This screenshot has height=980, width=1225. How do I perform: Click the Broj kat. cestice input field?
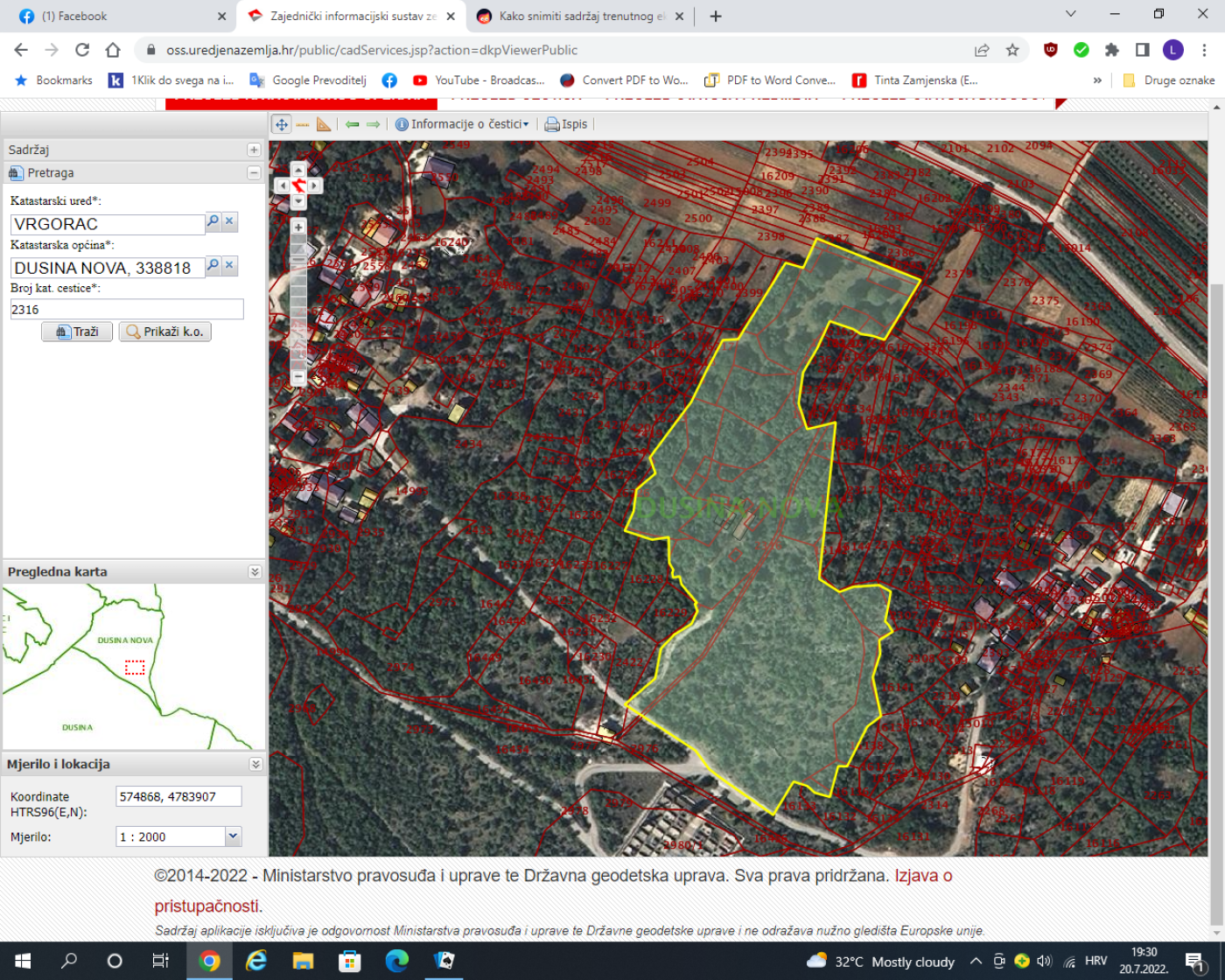tap(127, 309)
